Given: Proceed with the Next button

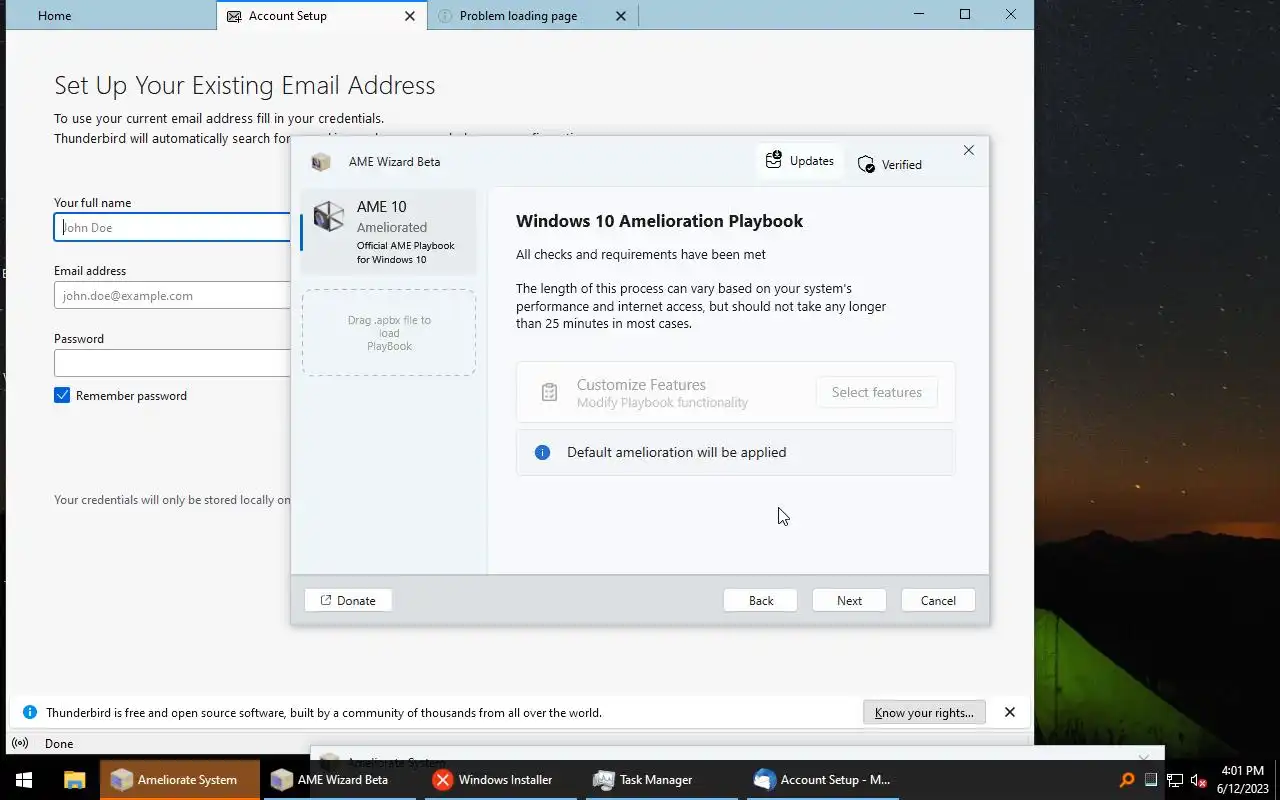Looking at the screenshot, I should (849, 600).
